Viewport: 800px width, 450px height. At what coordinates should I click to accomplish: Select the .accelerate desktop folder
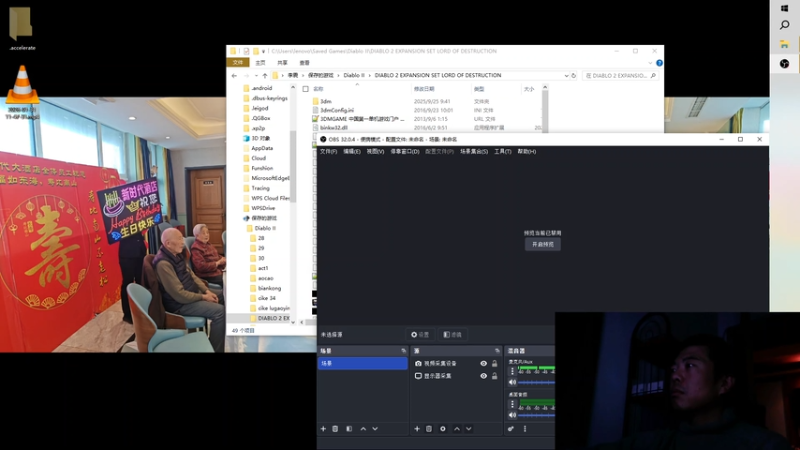[21, 28]
